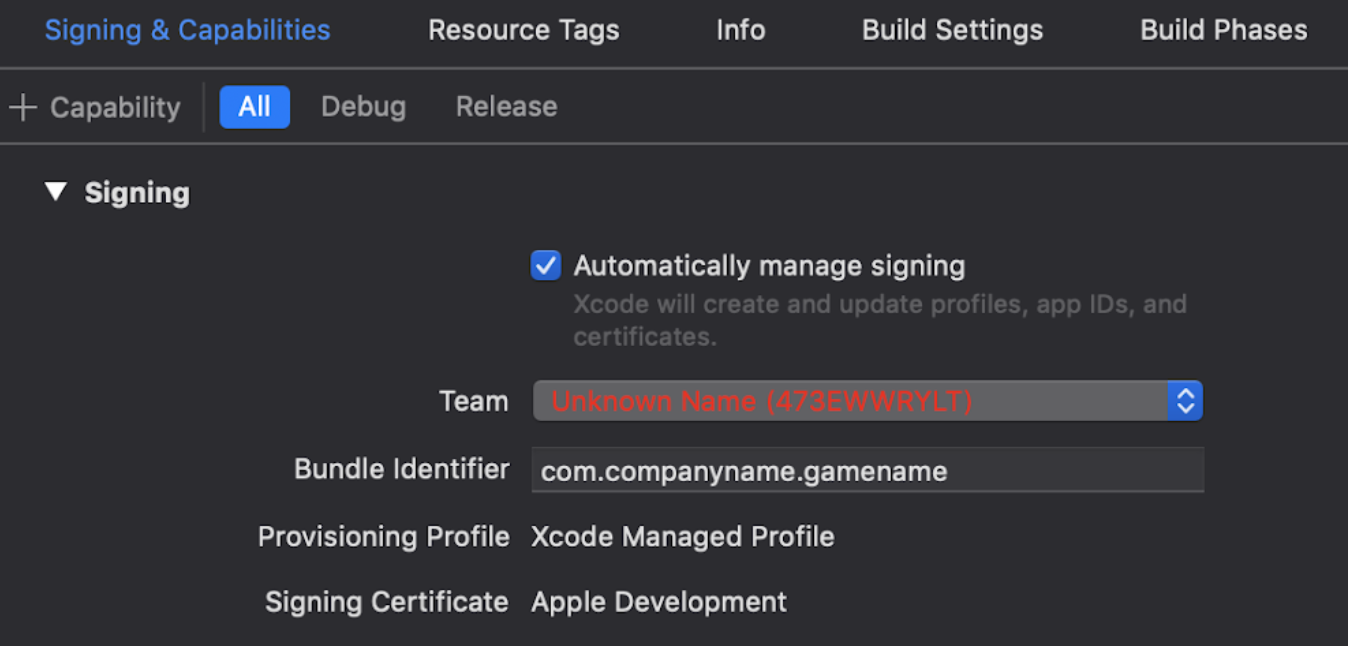Click the plus icon to add Capability

(22, 107)
